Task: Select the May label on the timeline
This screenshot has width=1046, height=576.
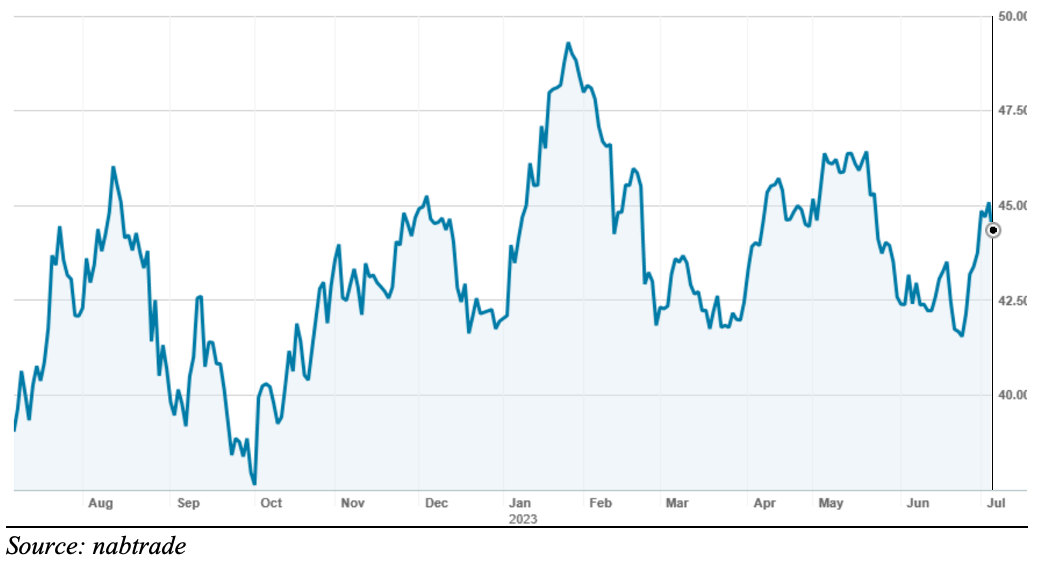Action: tap(831, 503)
